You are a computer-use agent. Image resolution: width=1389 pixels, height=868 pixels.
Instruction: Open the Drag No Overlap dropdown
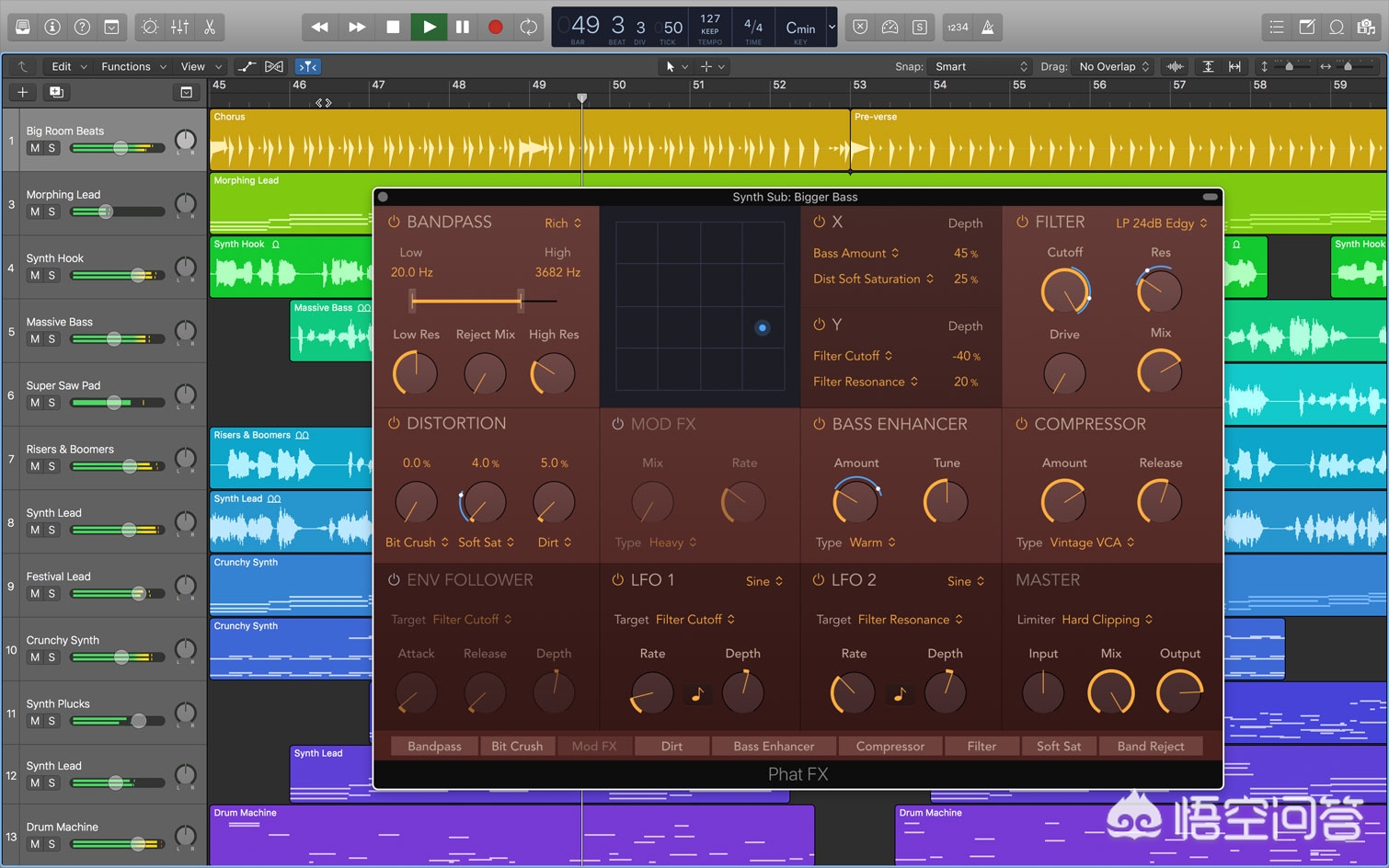1113,66
